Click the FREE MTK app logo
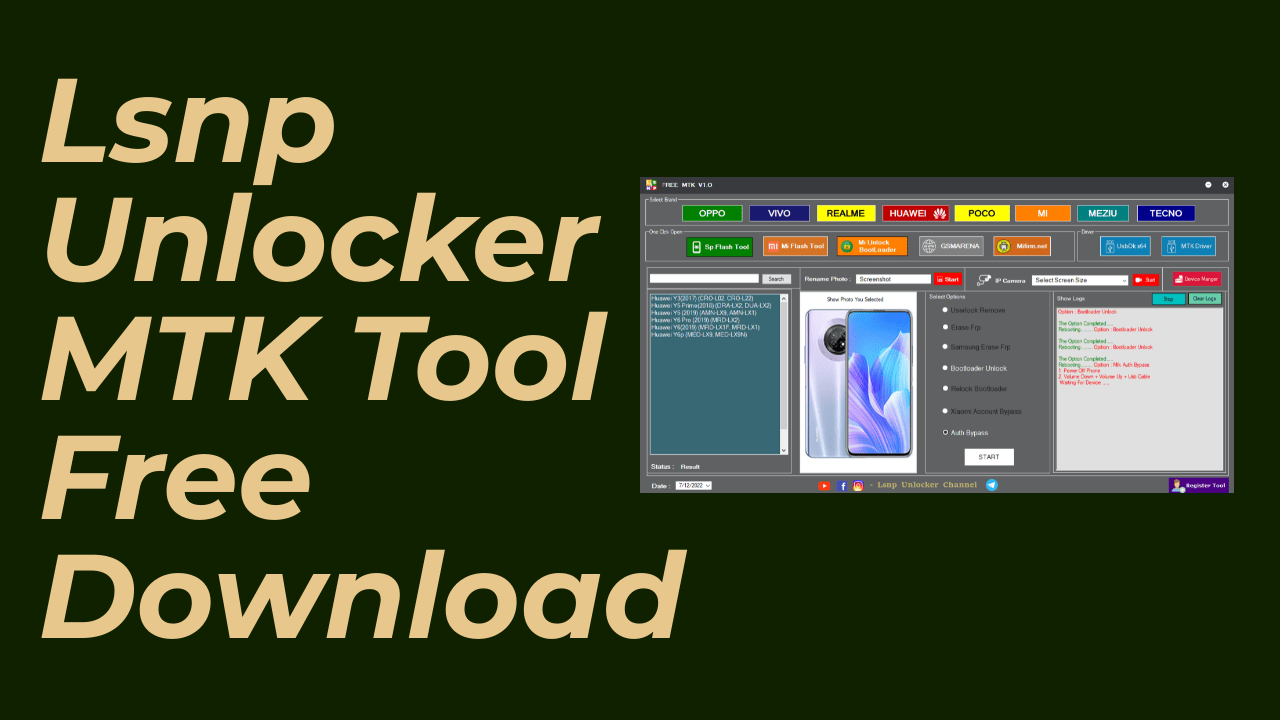 651,185
